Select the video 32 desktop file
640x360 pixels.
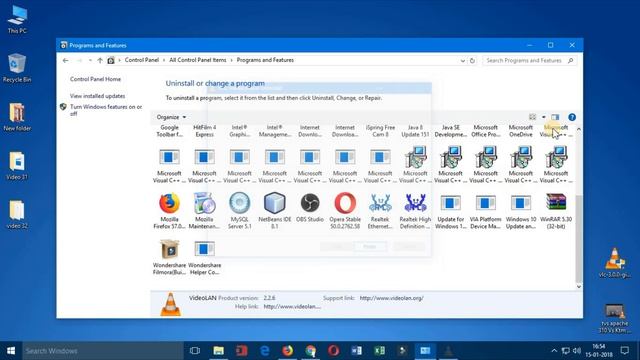17,214
